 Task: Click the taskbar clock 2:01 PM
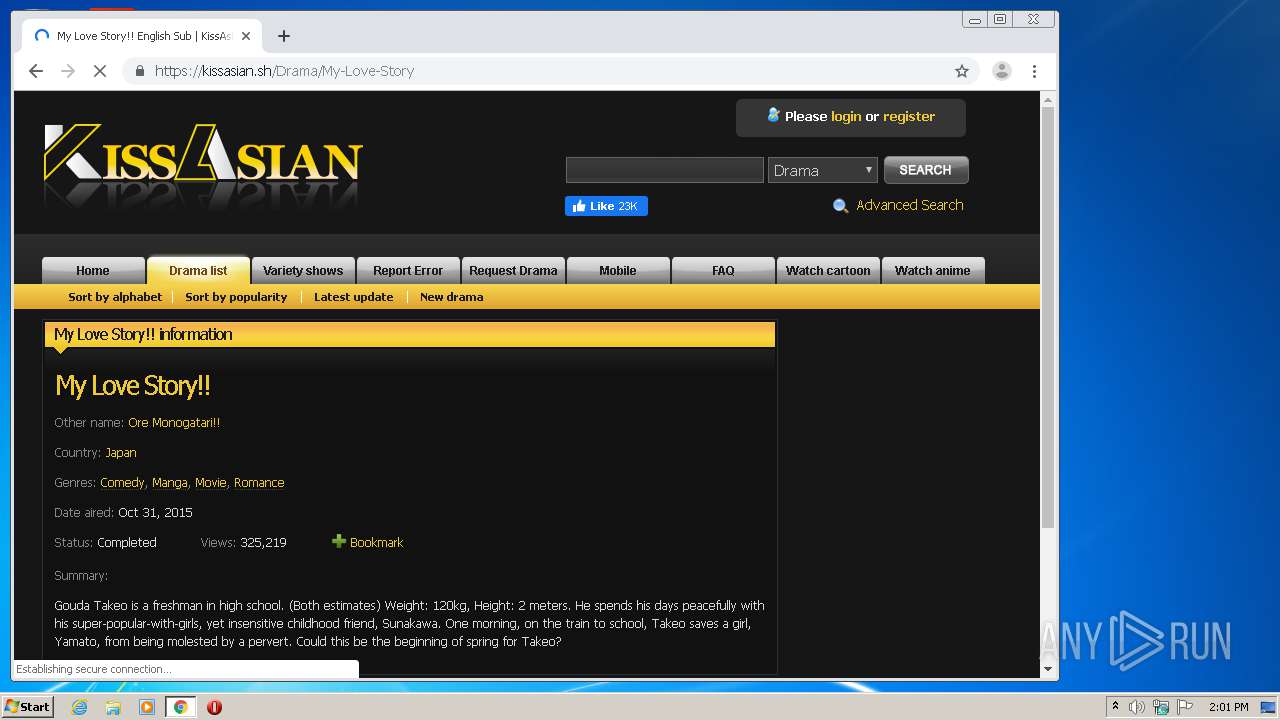pos(1229,707)
